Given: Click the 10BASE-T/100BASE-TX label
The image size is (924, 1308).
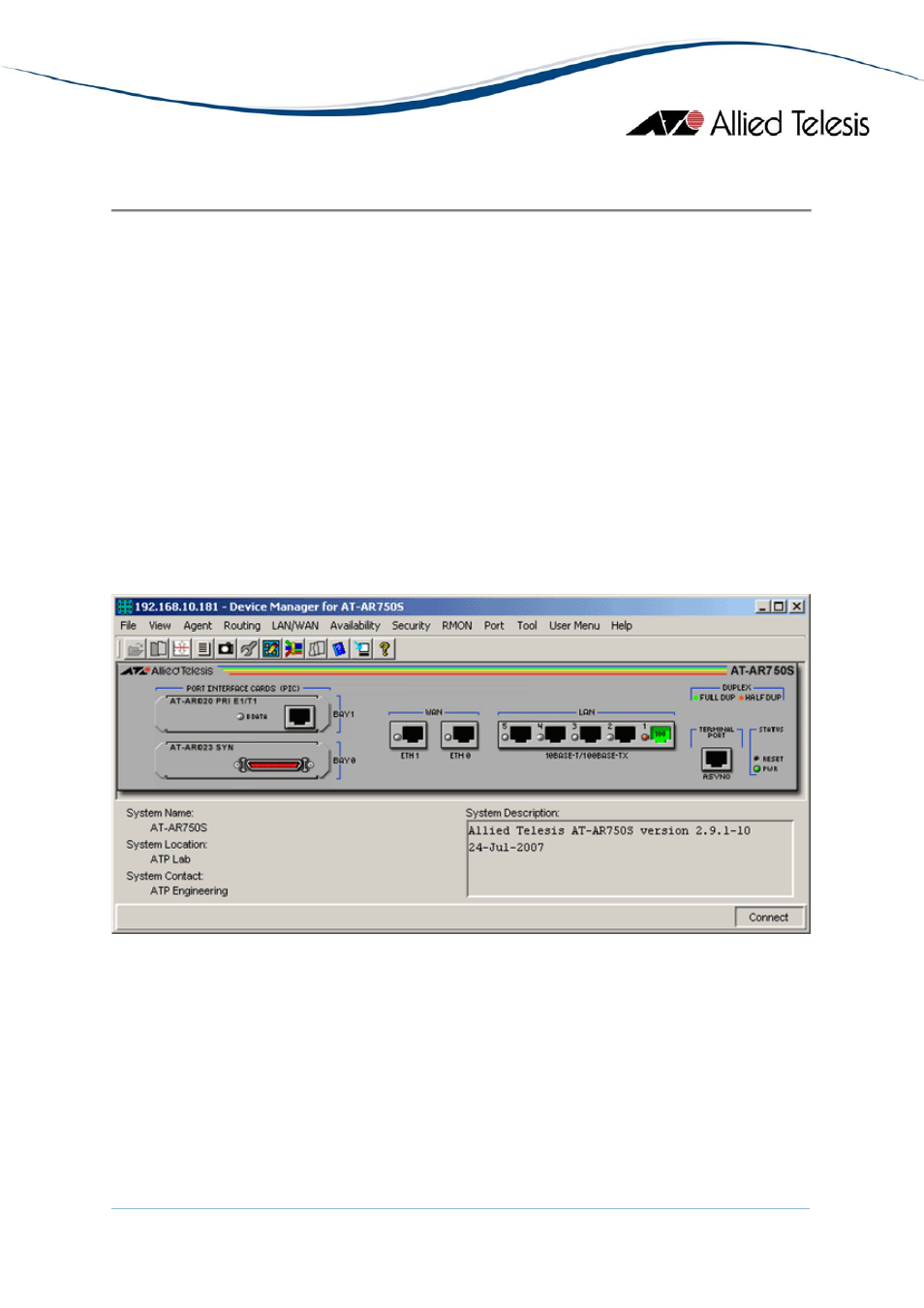Looking at the screenshot, I should [x=586, y=756].
